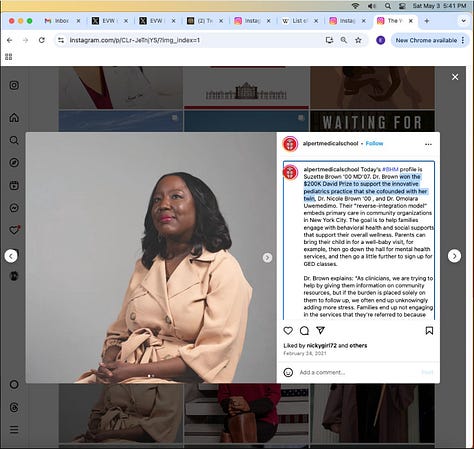Image resolution: width=474 pixels, height=449 pixels.
Task: Click the browser back arrow
Action: click(10, 40)
